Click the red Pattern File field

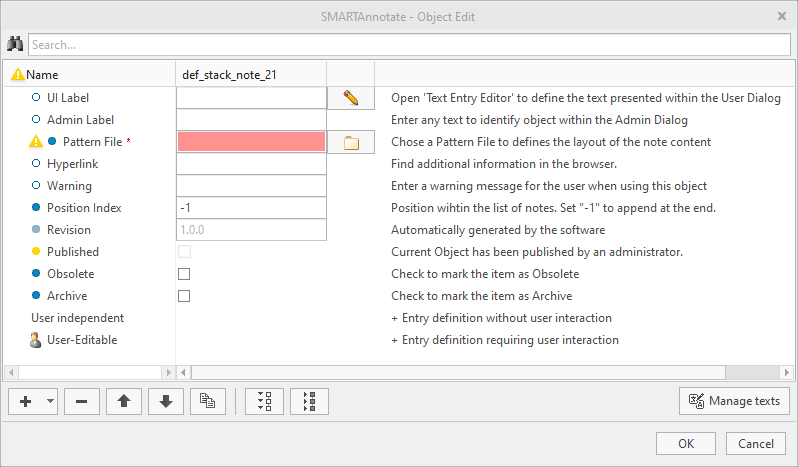251,142
